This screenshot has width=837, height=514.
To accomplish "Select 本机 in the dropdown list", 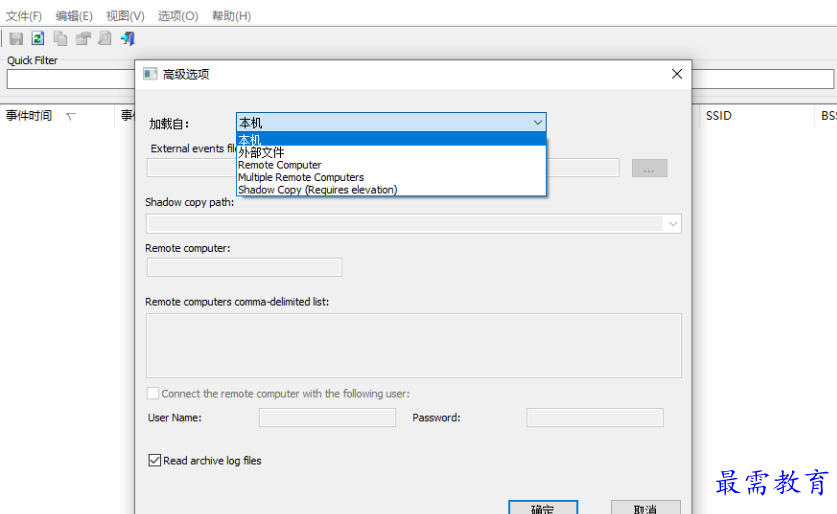I will pos(391,139).
